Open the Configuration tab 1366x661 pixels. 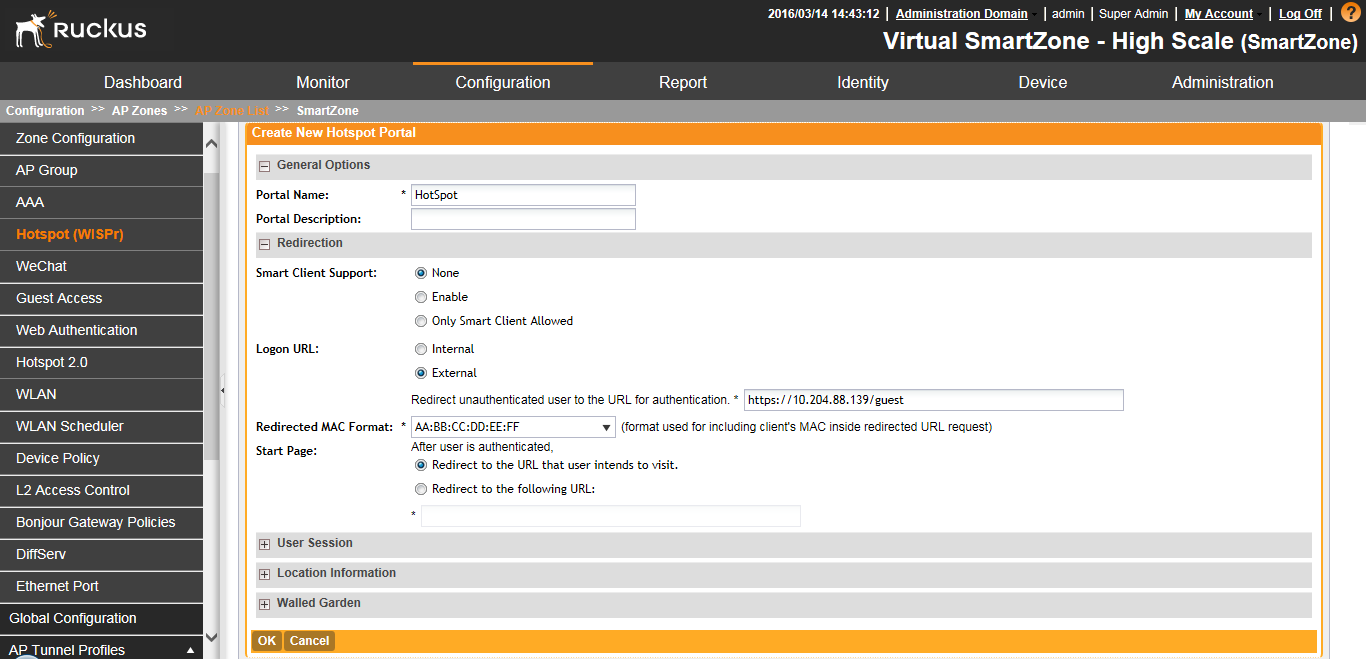(x=503, y=82)
